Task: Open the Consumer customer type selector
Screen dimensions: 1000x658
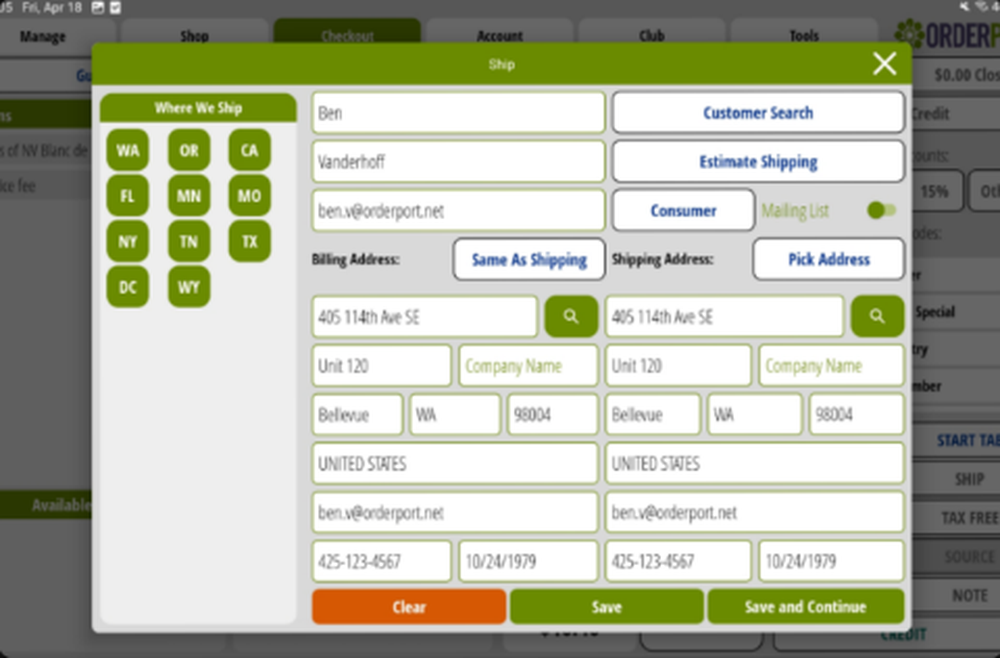Action: (684, 210)
